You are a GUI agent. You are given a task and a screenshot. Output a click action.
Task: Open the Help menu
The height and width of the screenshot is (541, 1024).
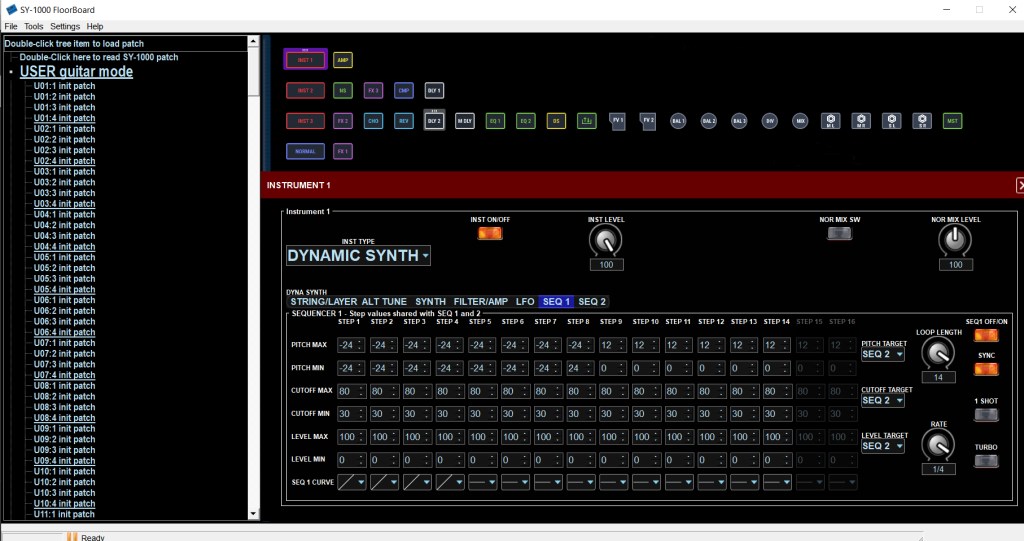coord(95,26)
